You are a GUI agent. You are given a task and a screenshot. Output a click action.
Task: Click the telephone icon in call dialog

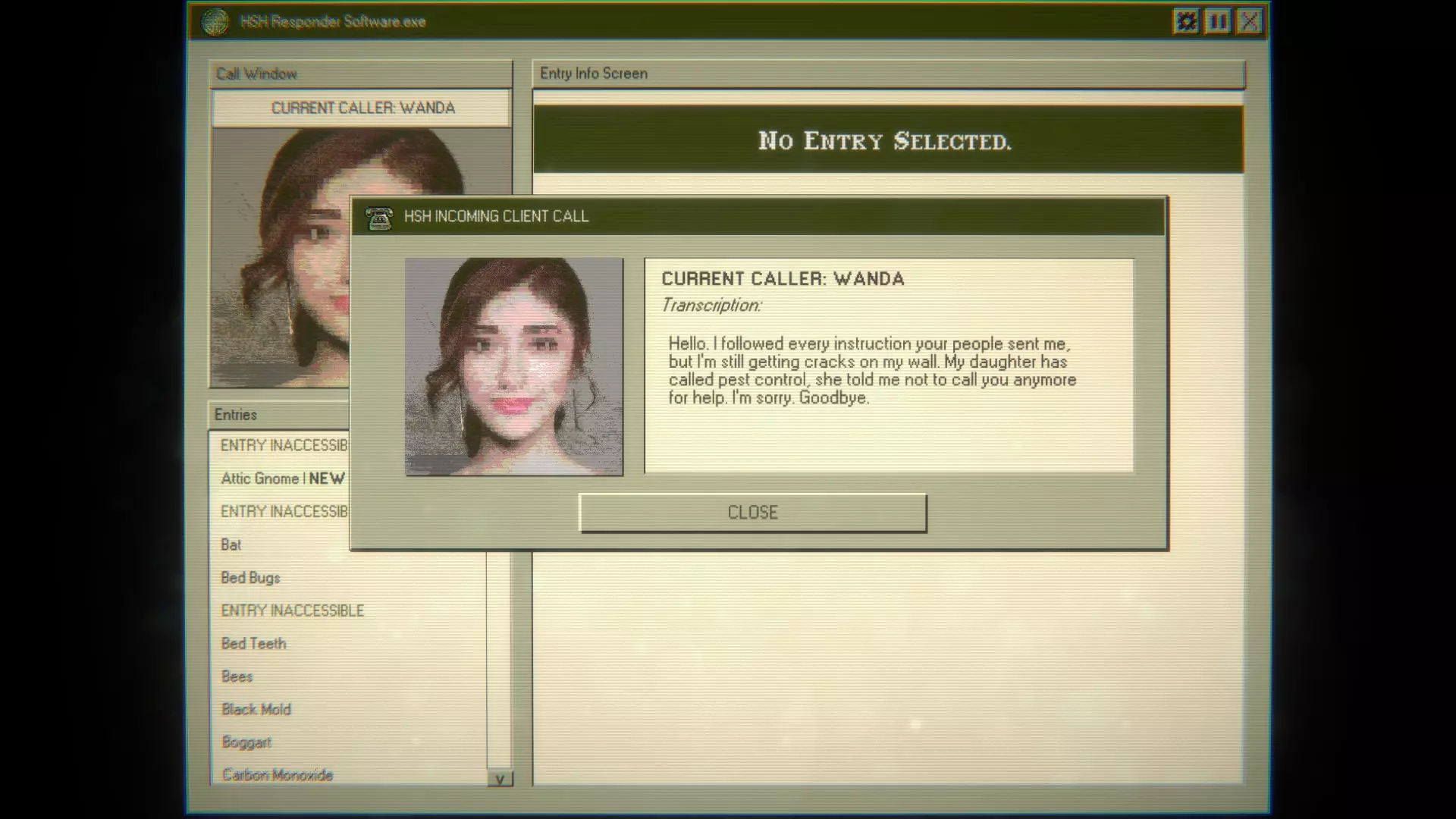(x=379, y=218)
